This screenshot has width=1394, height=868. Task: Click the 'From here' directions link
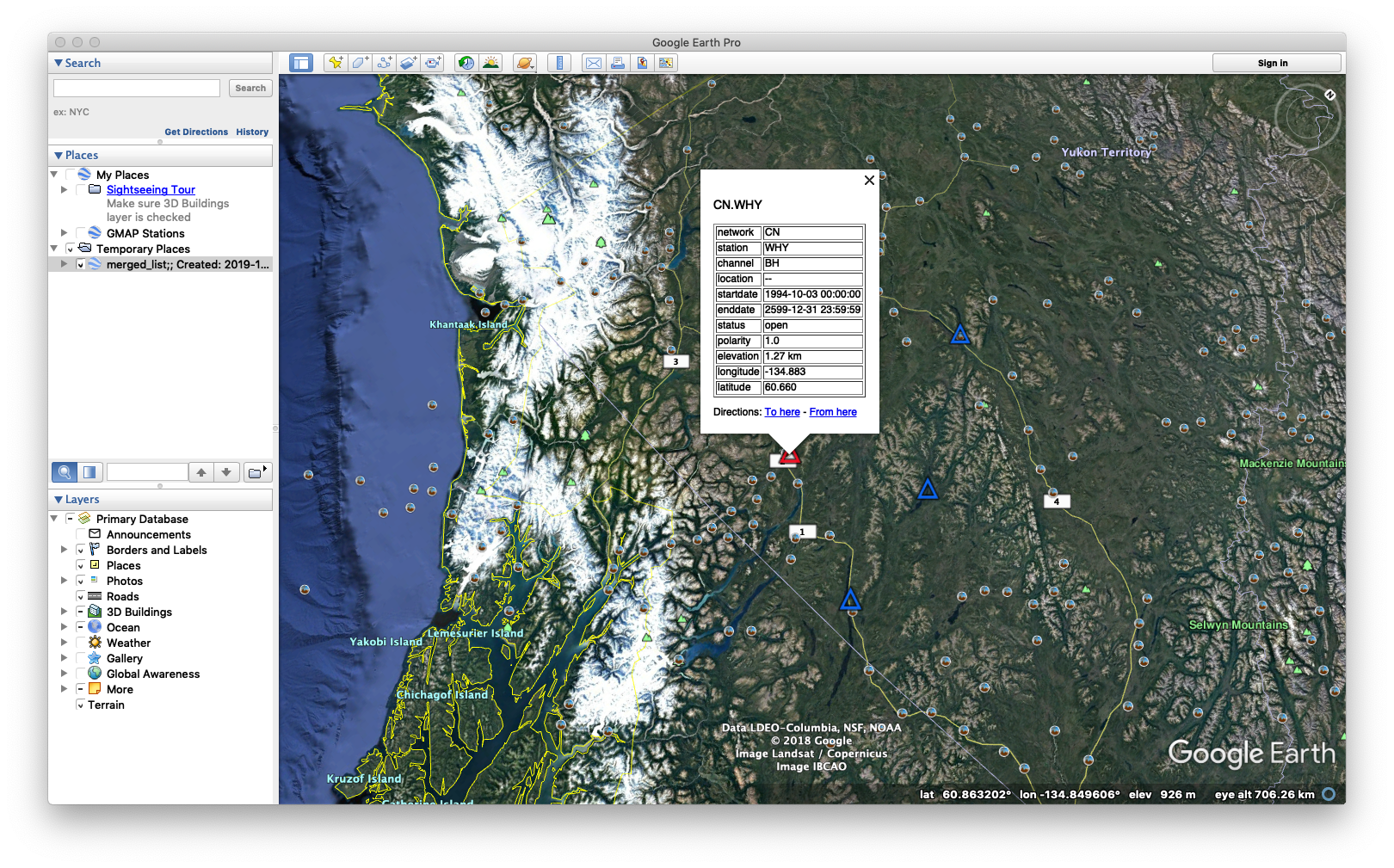pos(833,412)
